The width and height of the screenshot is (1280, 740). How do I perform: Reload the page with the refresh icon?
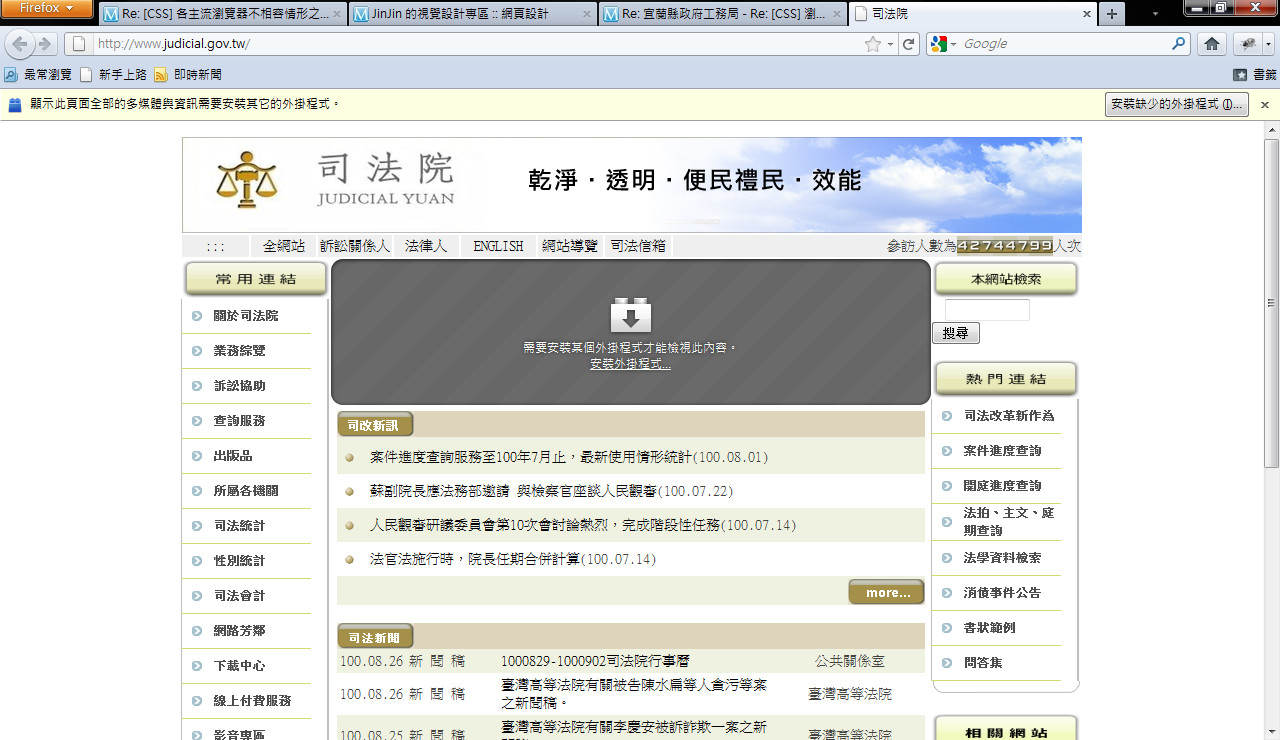908,44
